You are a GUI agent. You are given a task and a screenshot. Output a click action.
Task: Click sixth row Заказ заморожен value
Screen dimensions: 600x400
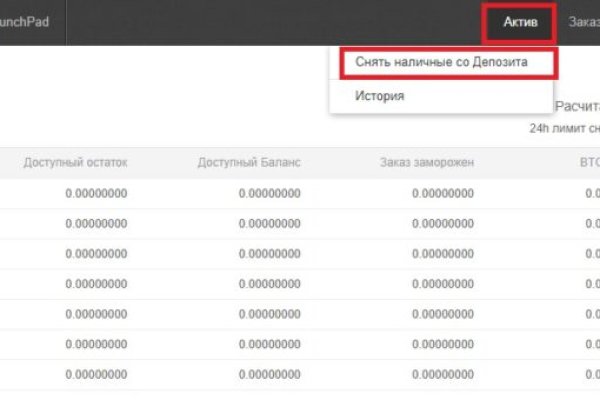pos(443,344)
